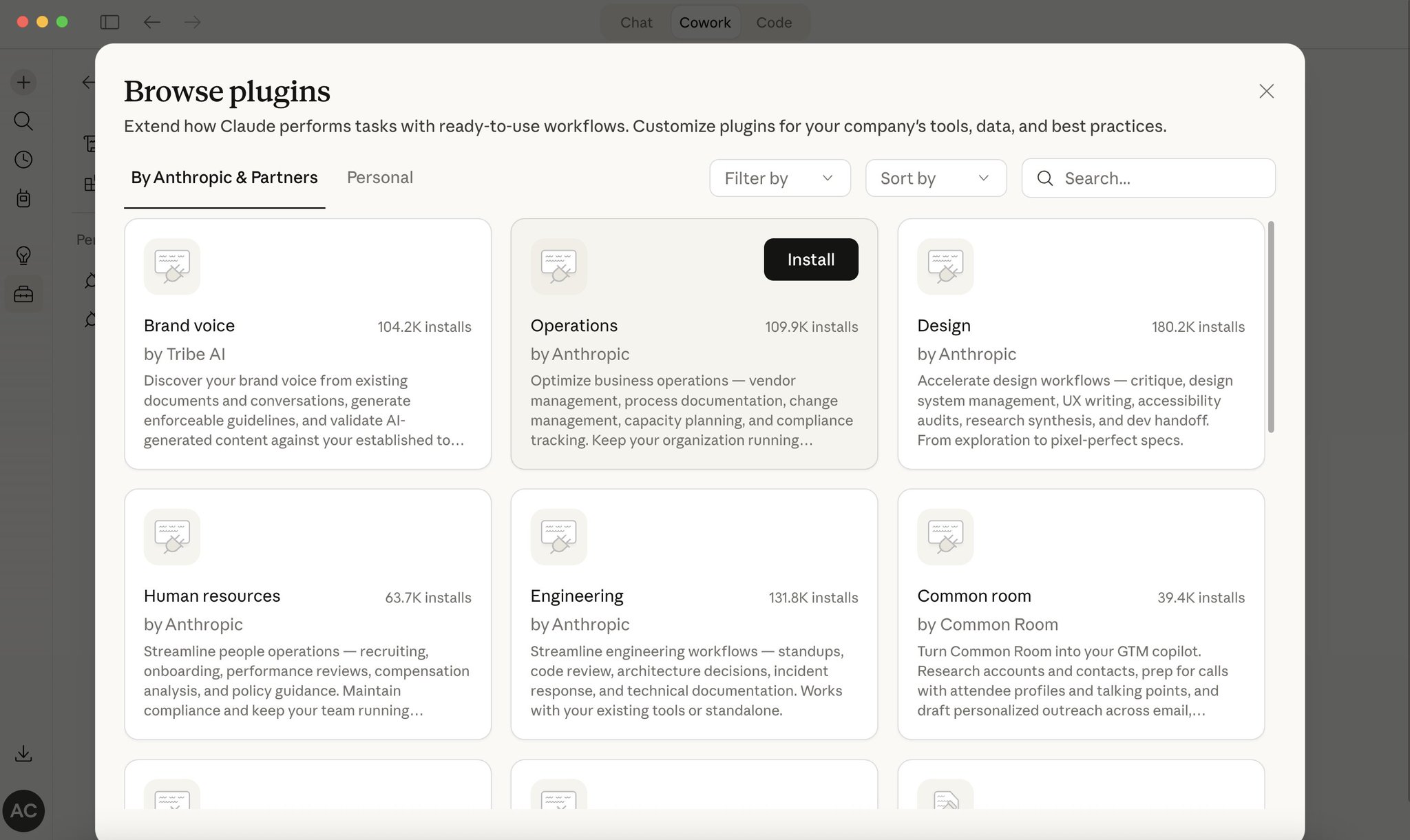Select the toolbox icon in sidebar
The height and width of the screenshot is (840, 1410).
pyautogui.click(x=23, y=295)
